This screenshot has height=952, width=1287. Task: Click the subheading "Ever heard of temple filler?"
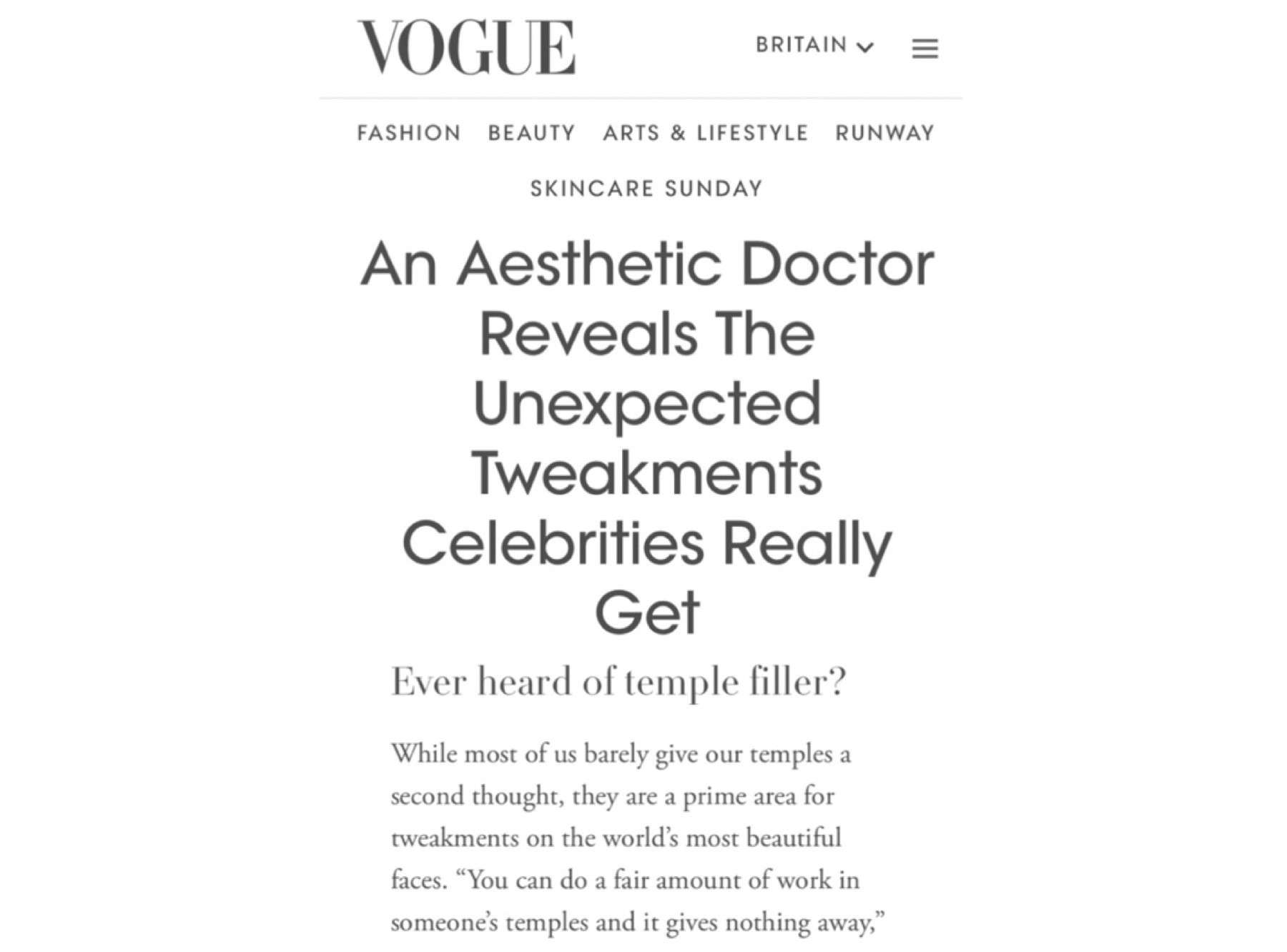pos(618,682)
